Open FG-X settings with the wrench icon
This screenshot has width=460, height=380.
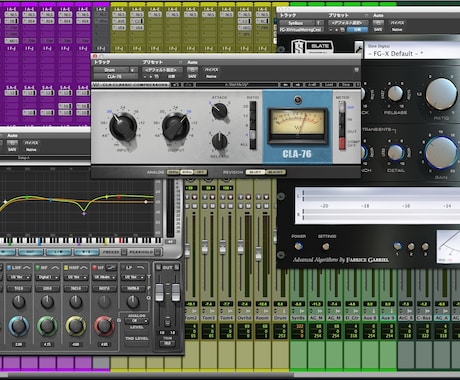[x=358, y=48]
